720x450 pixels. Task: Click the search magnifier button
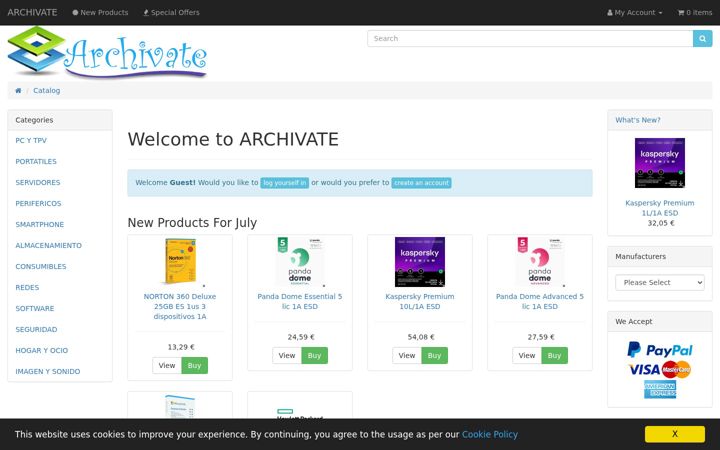pyautogui.click(x=702, y=39)
